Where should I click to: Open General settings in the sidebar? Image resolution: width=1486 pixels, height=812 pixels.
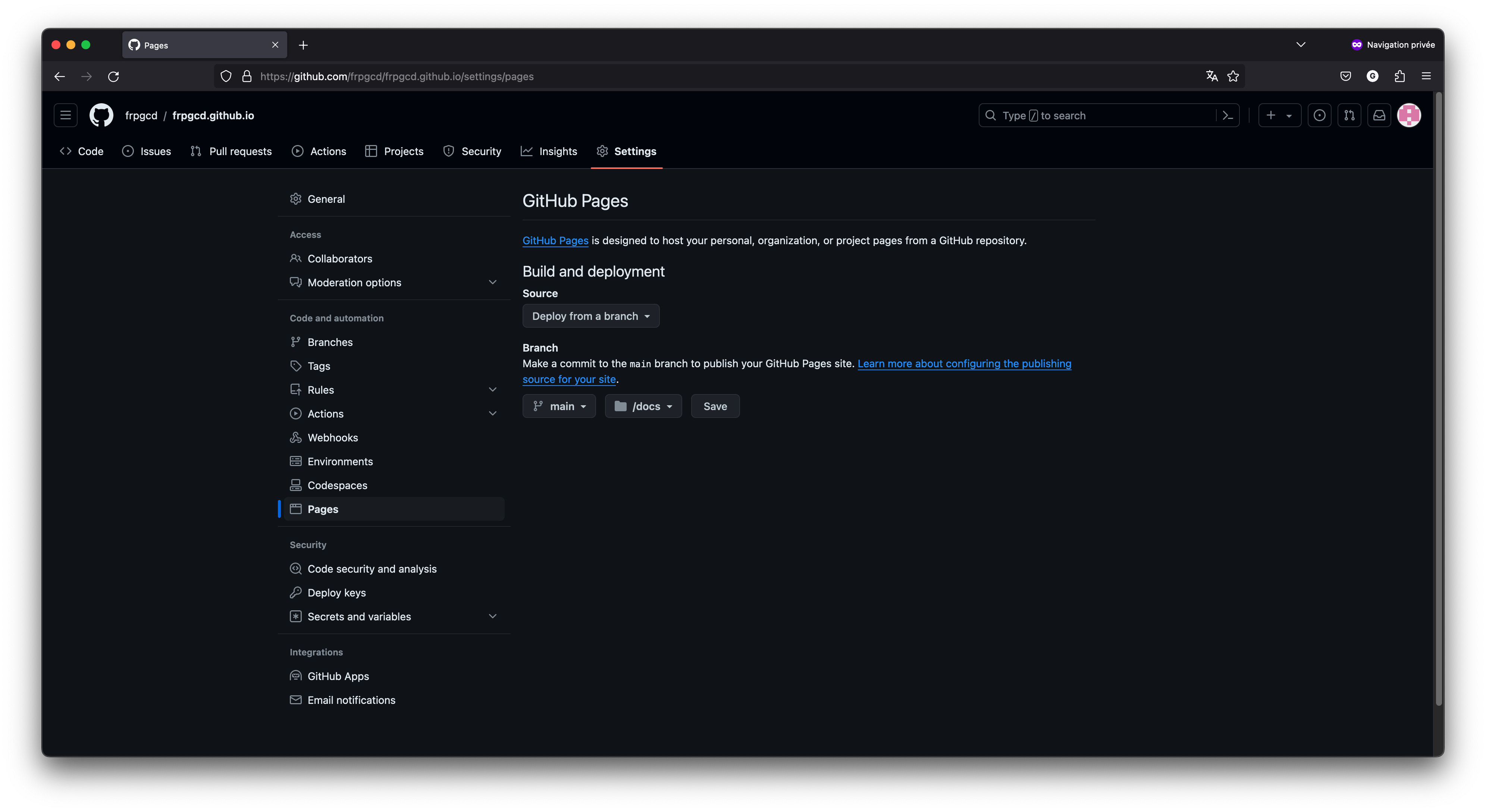394,199
